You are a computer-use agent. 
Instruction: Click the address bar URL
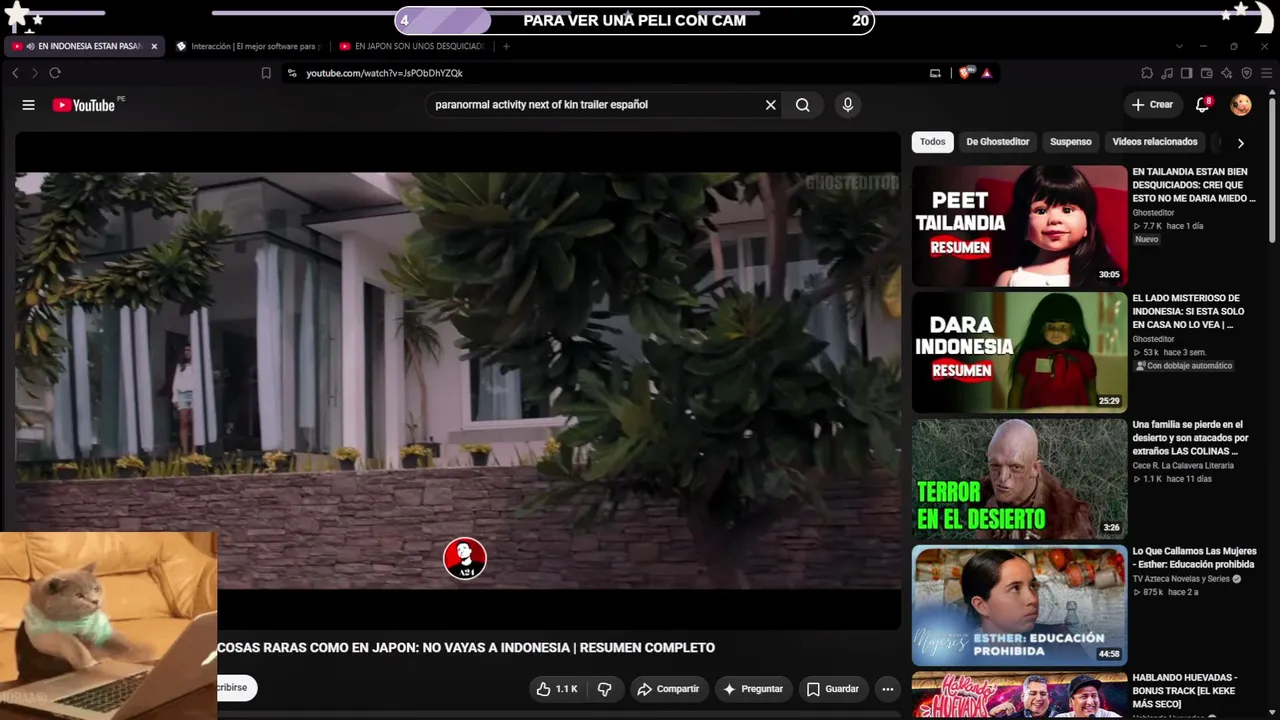pos(384,73)
